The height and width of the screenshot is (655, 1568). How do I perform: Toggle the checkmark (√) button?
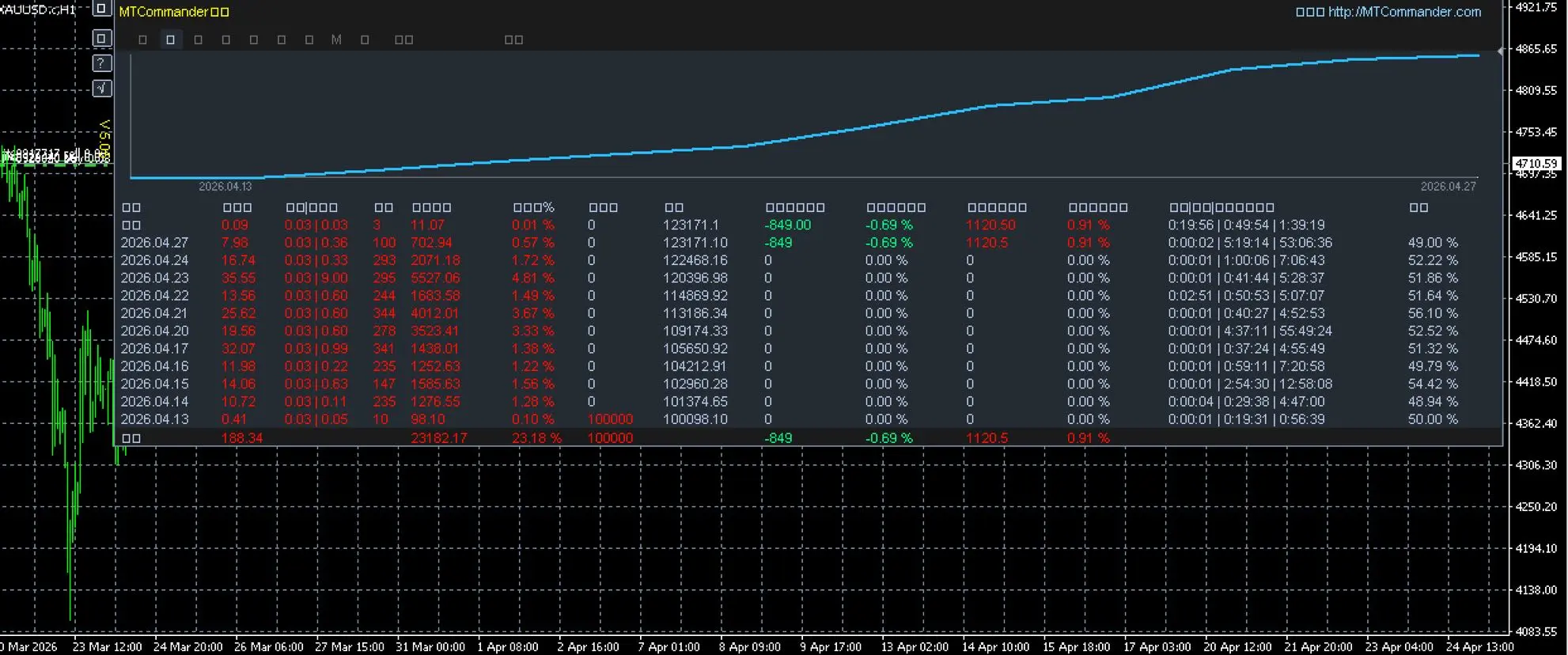(102, 89)
